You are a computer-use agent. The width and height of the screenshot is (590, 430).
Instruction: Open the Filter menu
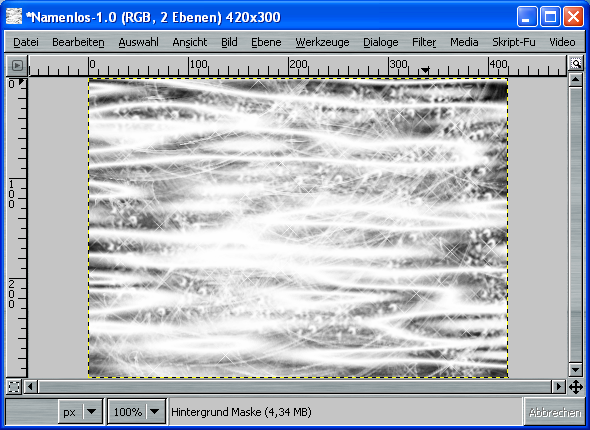click(x=424, y=42)
